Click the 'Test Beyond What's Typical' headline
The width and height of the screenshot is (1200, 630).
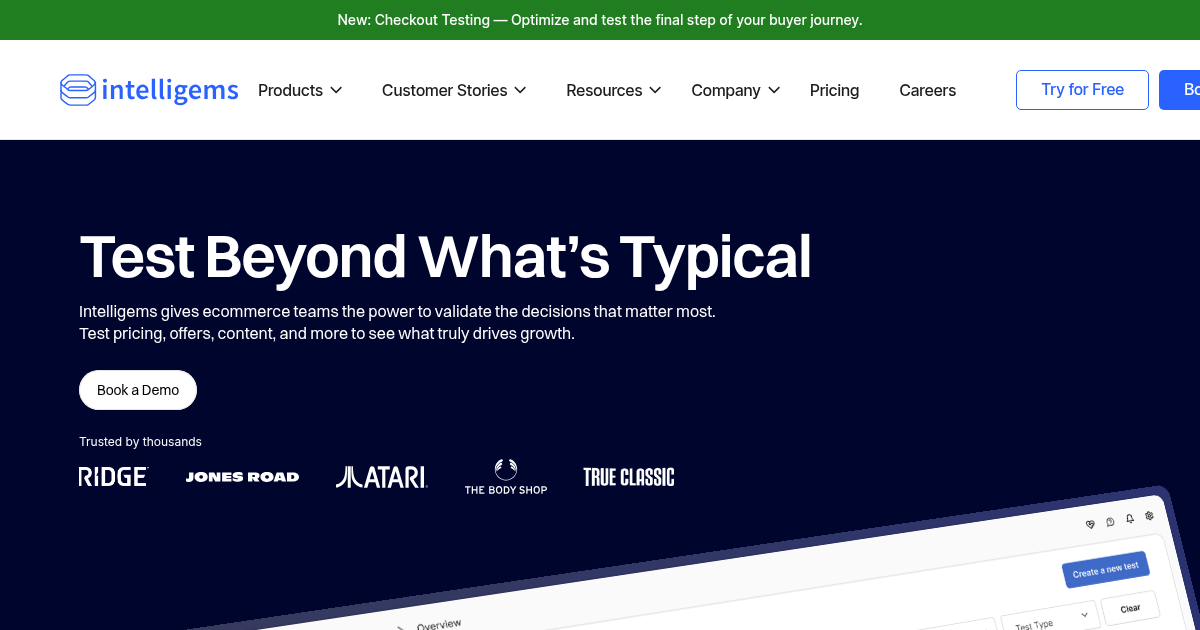click(445, 256)
